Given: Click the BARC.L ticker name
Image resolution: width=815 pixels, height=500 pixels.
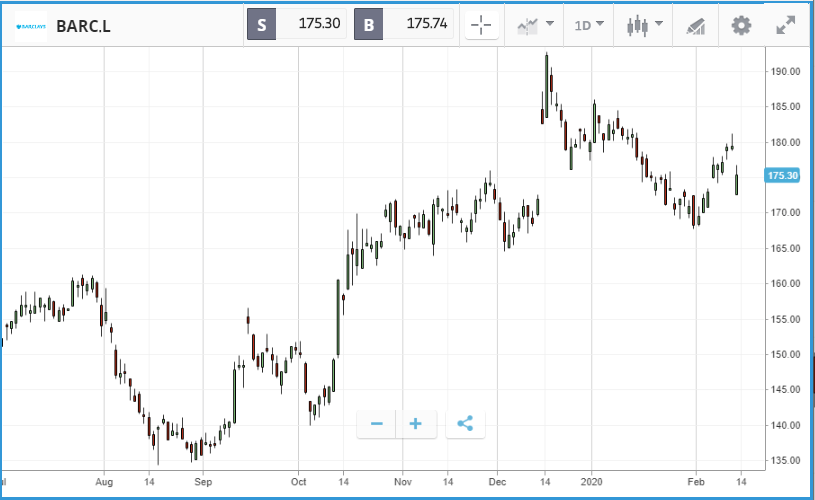Looking at the screenshot, I should click(x=83, y=27).
